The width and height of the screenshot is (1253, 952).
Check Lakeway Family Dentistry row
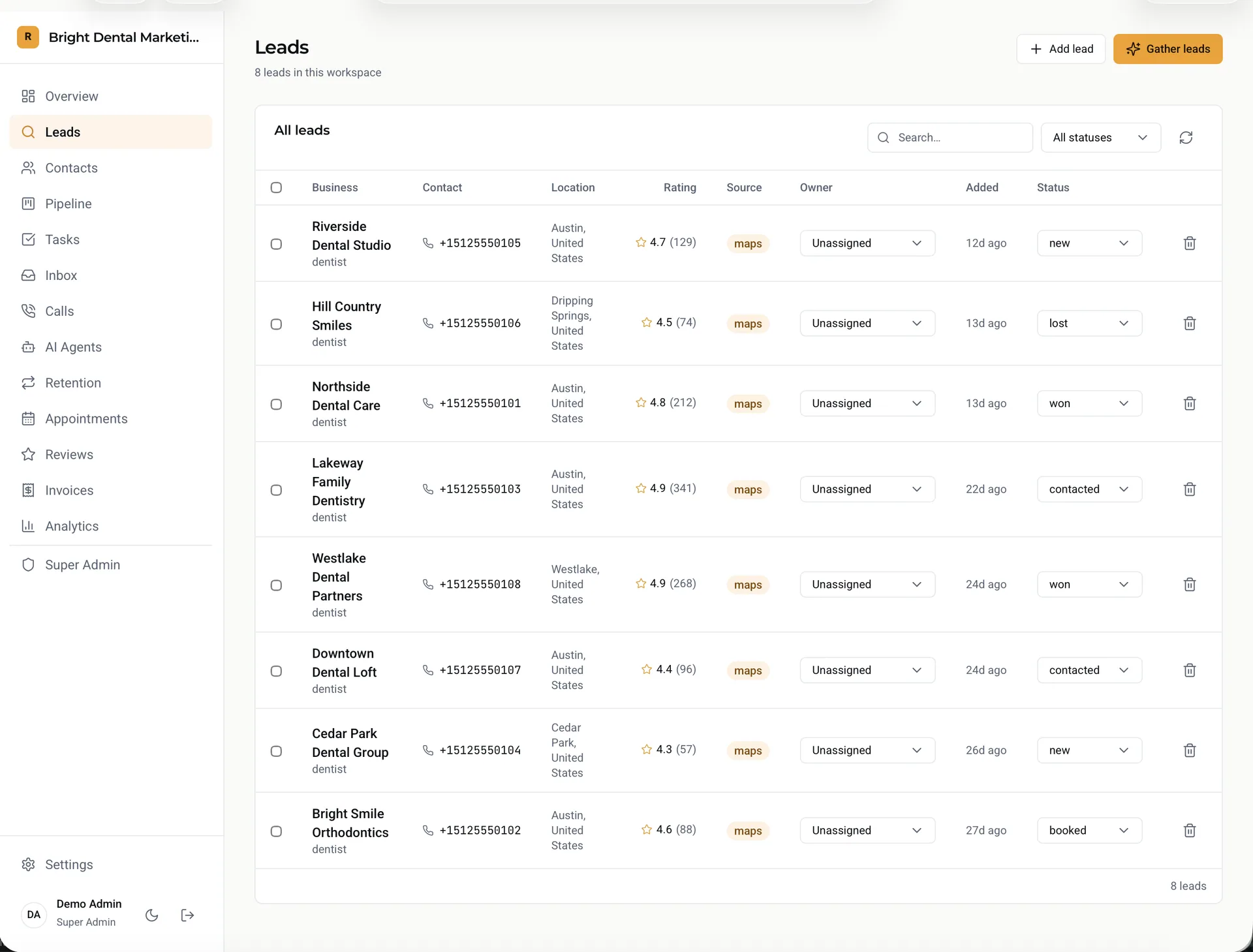pyautogui.click(x=276, y=490)
